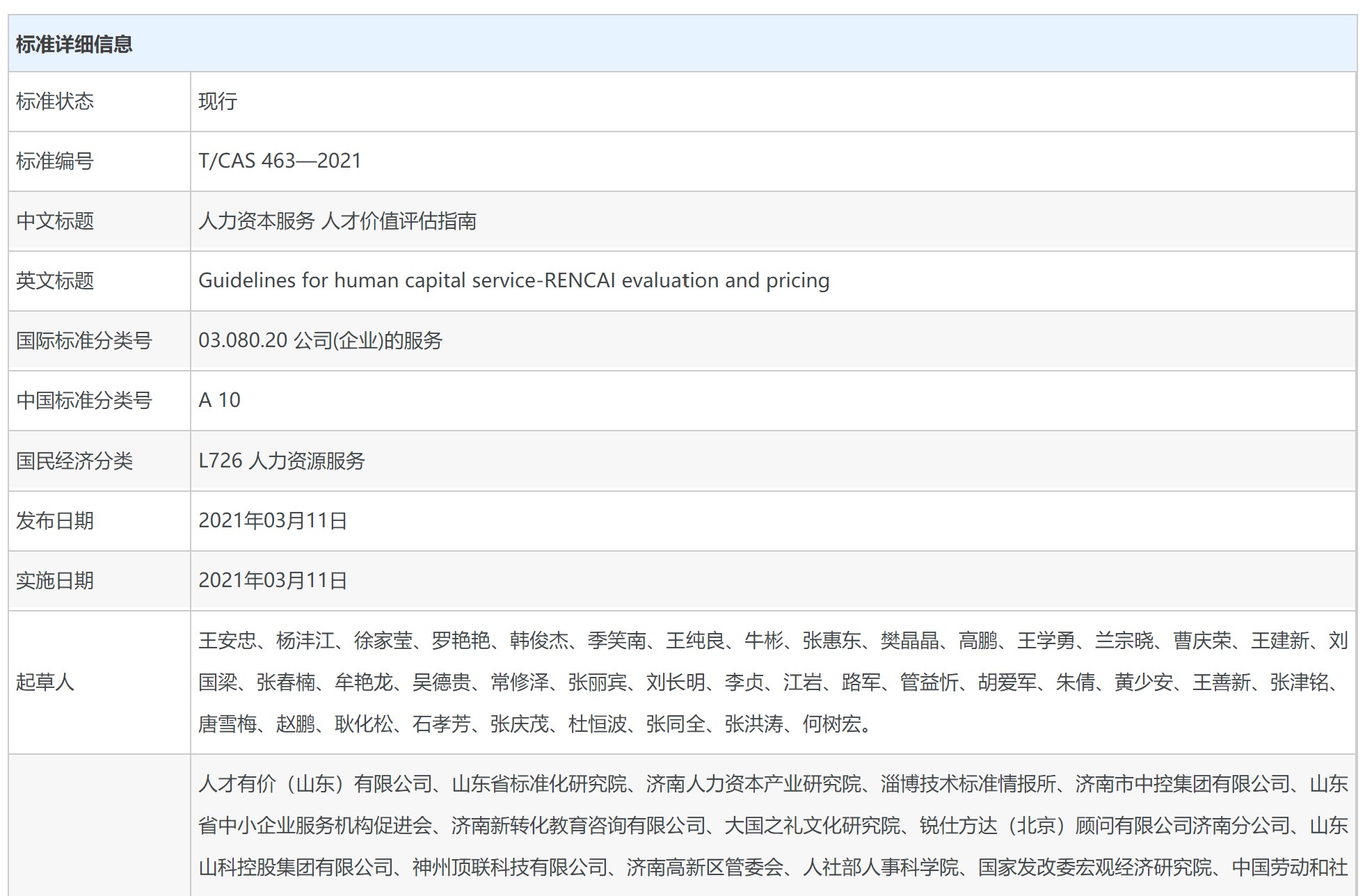Click the A 10 classification value
Screen dimensions: 1365x896
(x=219, y=400)
